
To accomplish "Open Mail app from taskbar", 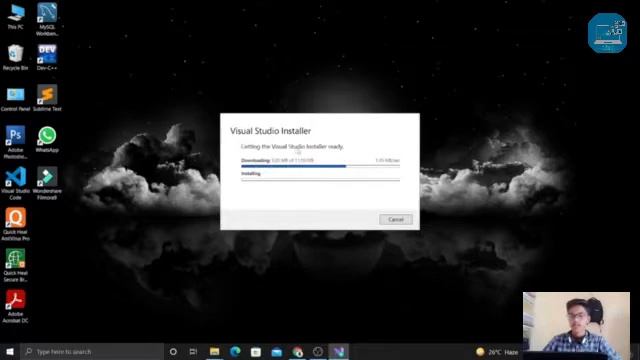I will tap(277, 351).
